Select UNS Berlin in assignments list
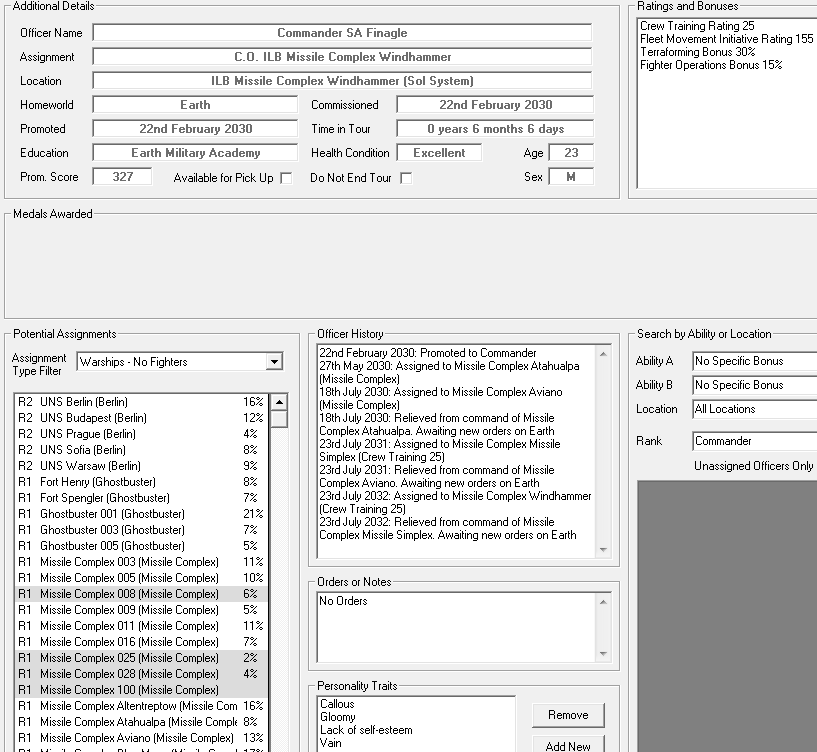 [x=141, y=402]
